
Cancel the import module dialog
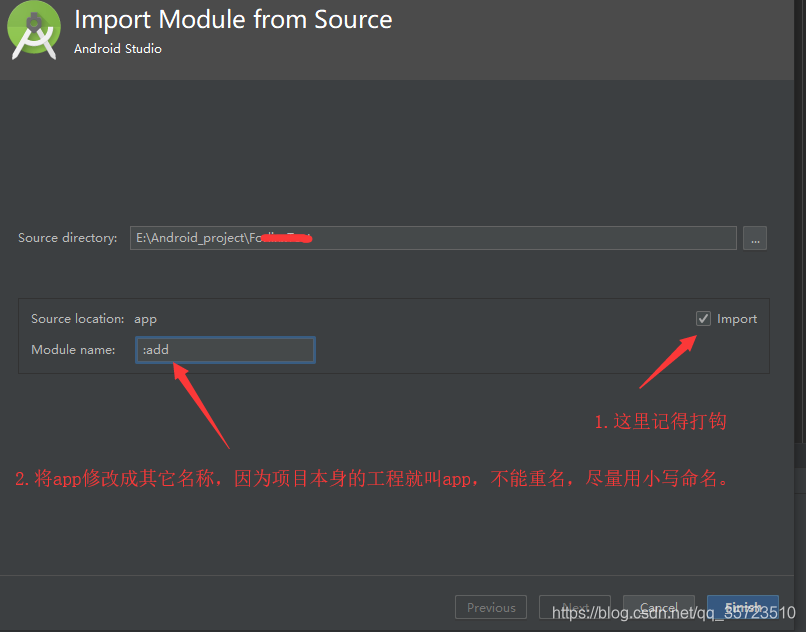pos(658,607)
